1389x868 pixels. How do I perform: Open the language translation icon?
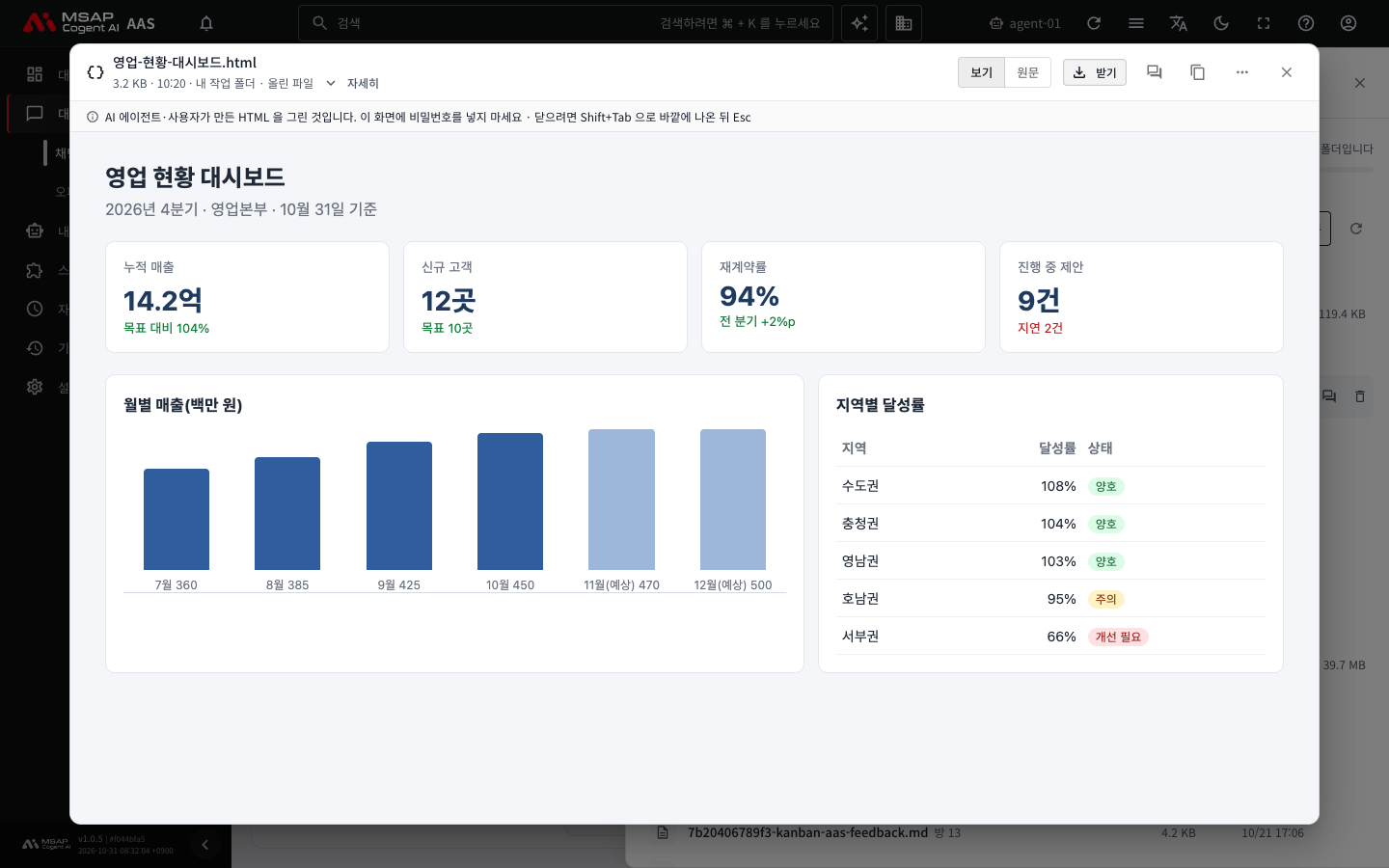point(1179,23)
